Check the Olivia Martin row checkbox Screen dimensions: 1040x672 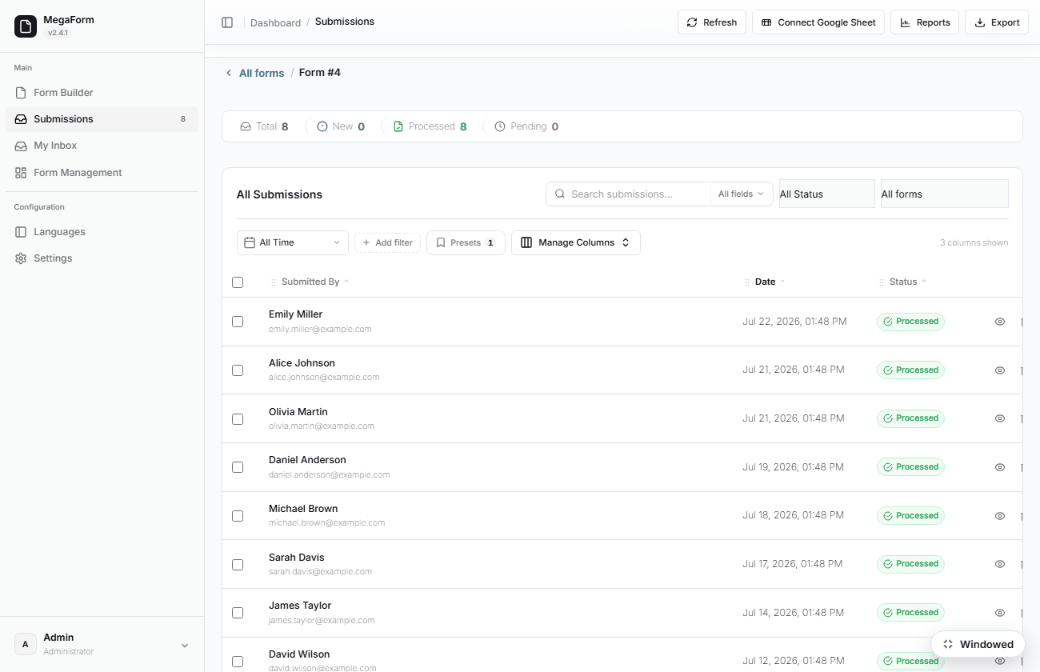coord(237,419)
